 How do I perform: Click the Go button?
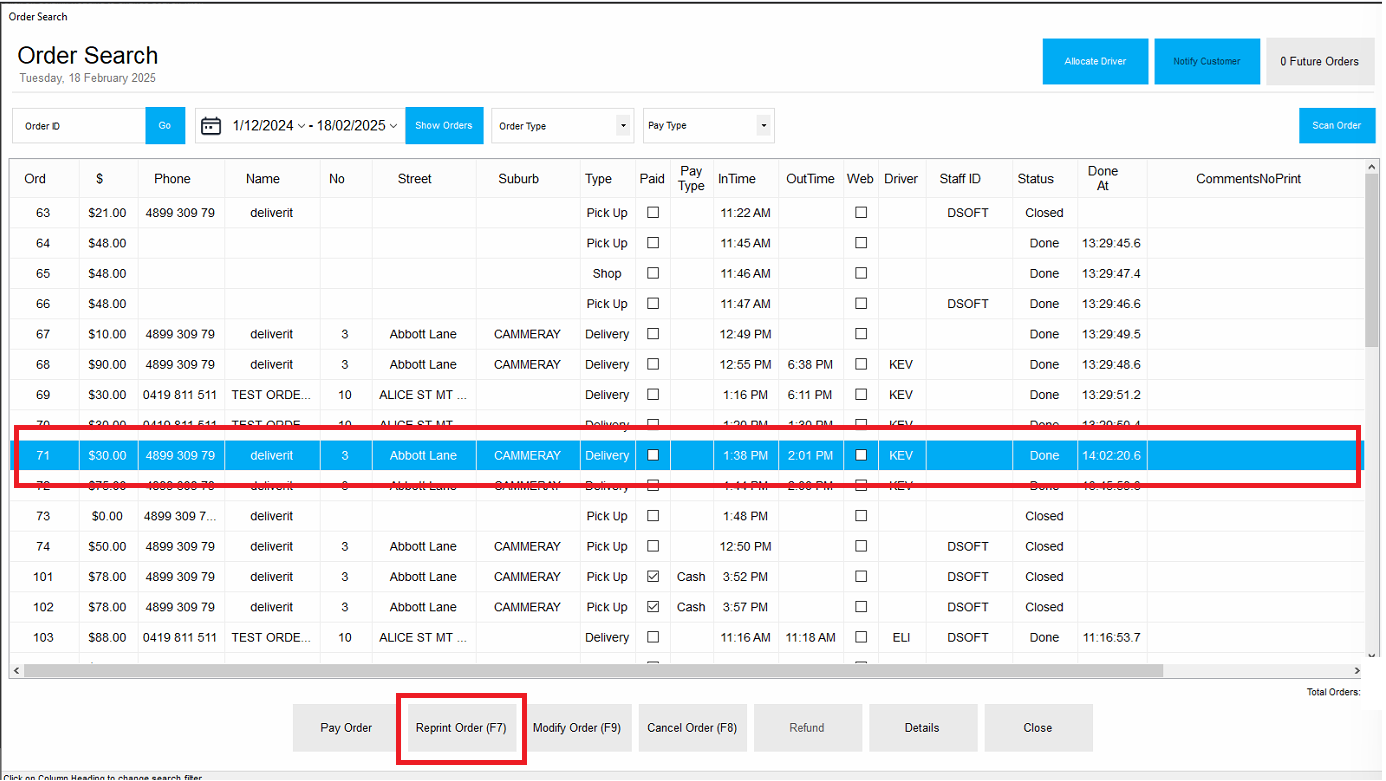coord(165,126)
